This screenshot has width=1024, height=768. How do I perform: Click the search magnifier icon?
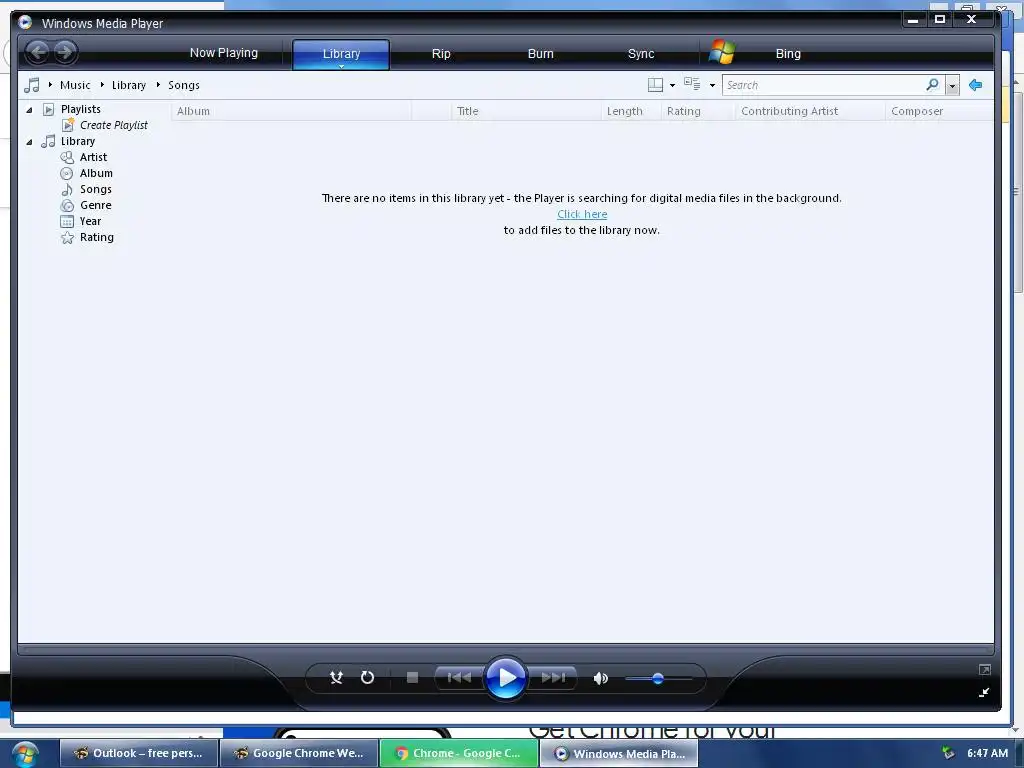(x=933, y=85)
